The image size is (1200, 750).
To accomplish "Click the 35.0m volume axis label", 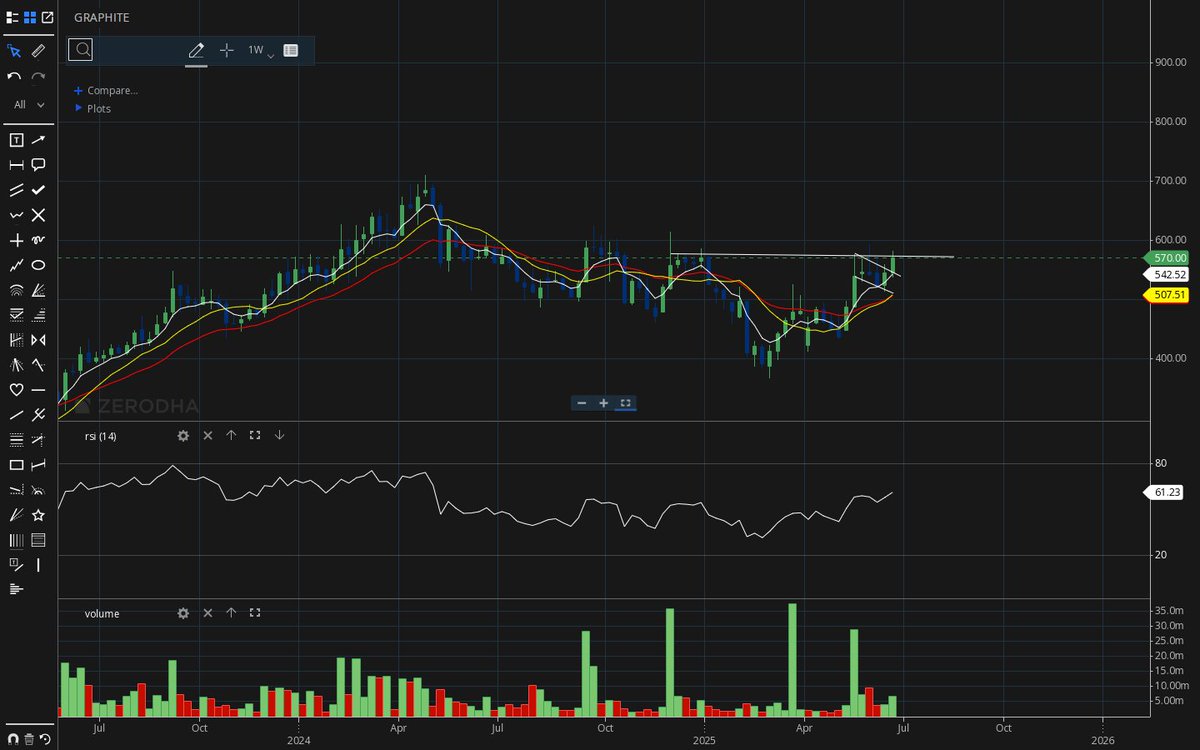I will point(1170,610).
